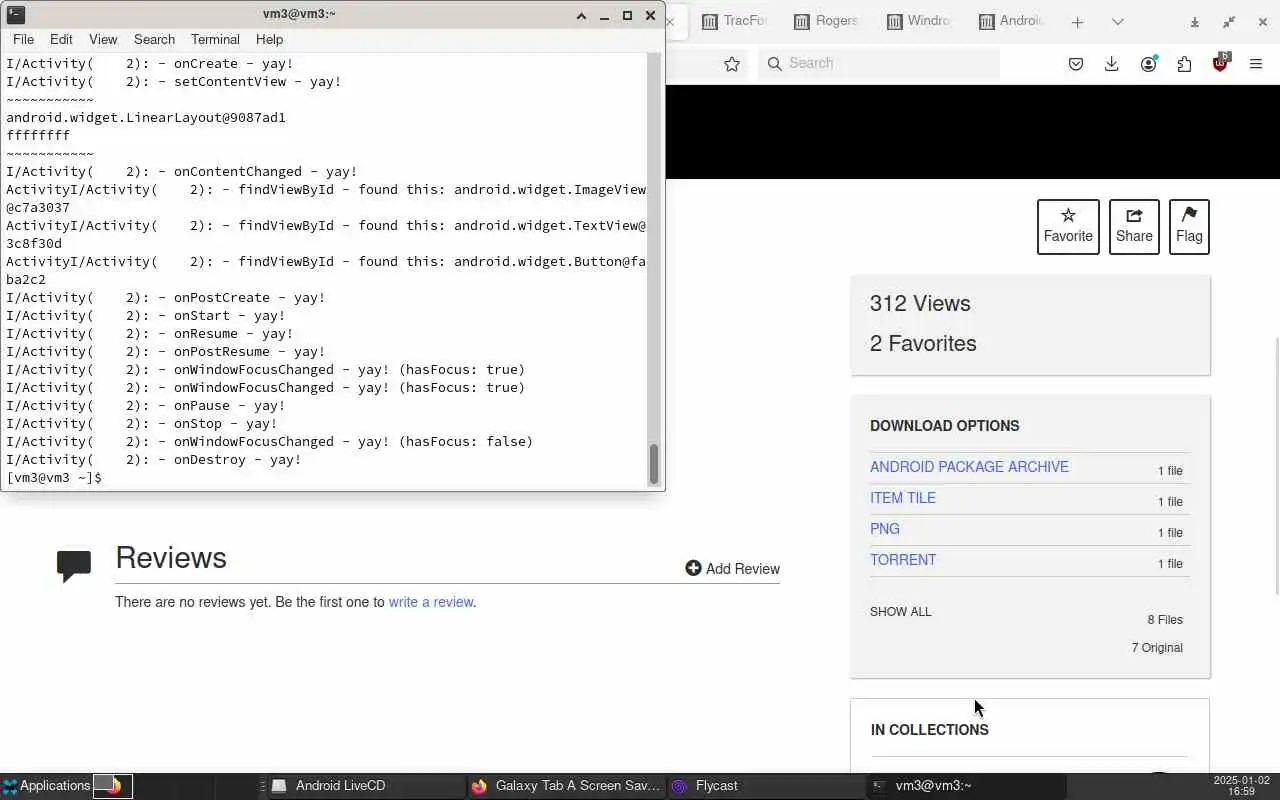Click the Firefox window minimize arrow icon

click(x=1194, y=21)
